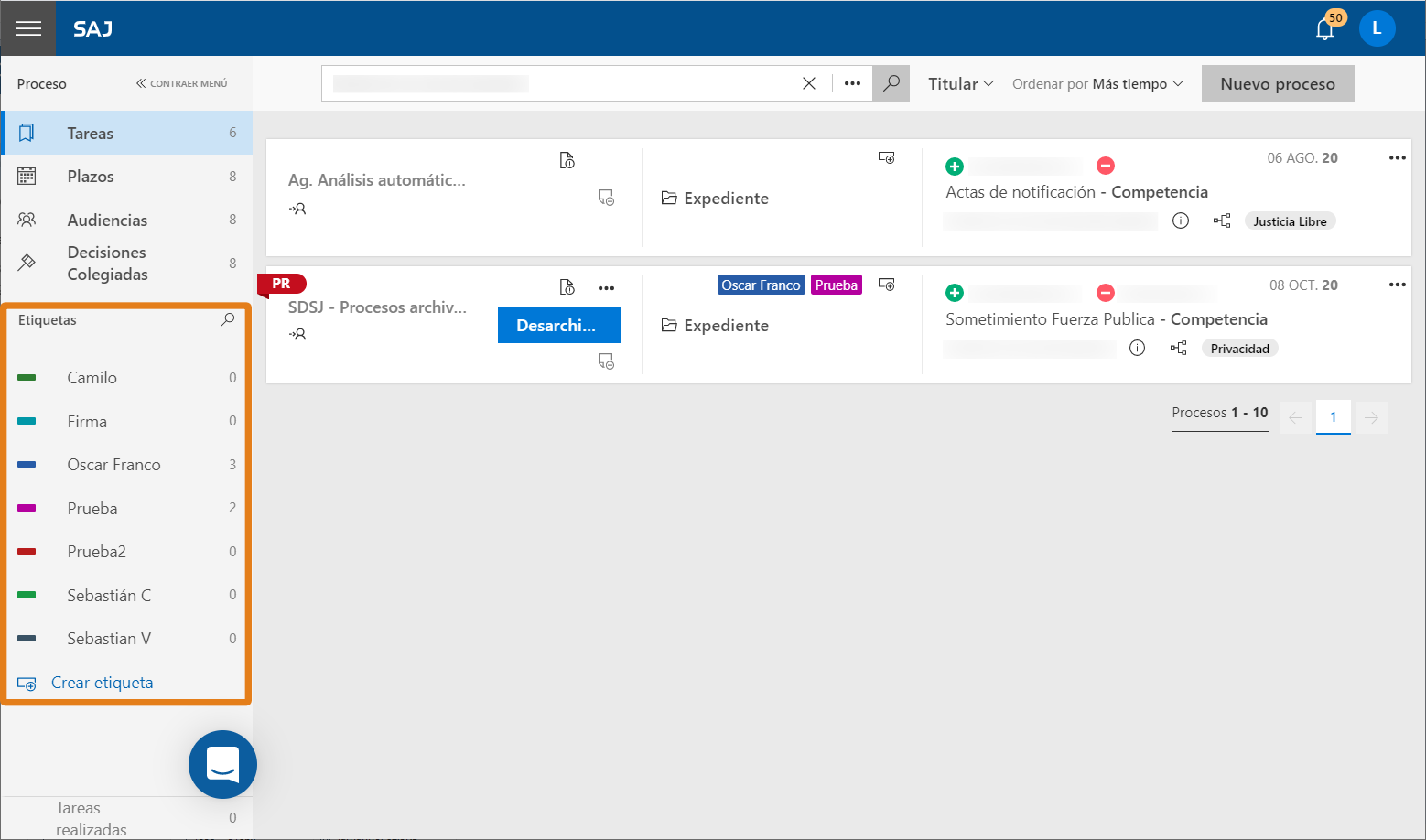1426x840 pixels.
Task: Open Expediente of Actas de notificación process
Action: (715, 199)
